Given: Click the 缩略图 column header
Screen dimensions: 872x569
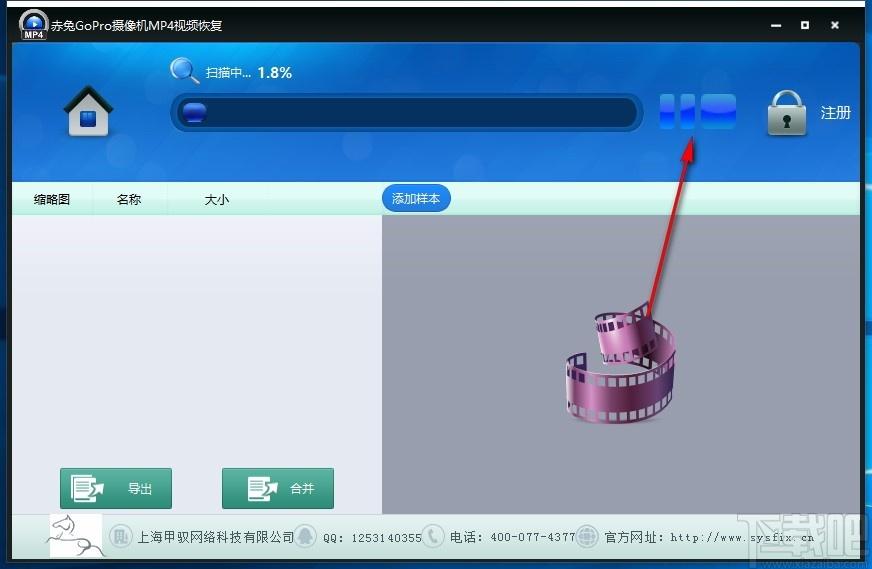Looking at the screenshot, I should (x=52, y=199).
